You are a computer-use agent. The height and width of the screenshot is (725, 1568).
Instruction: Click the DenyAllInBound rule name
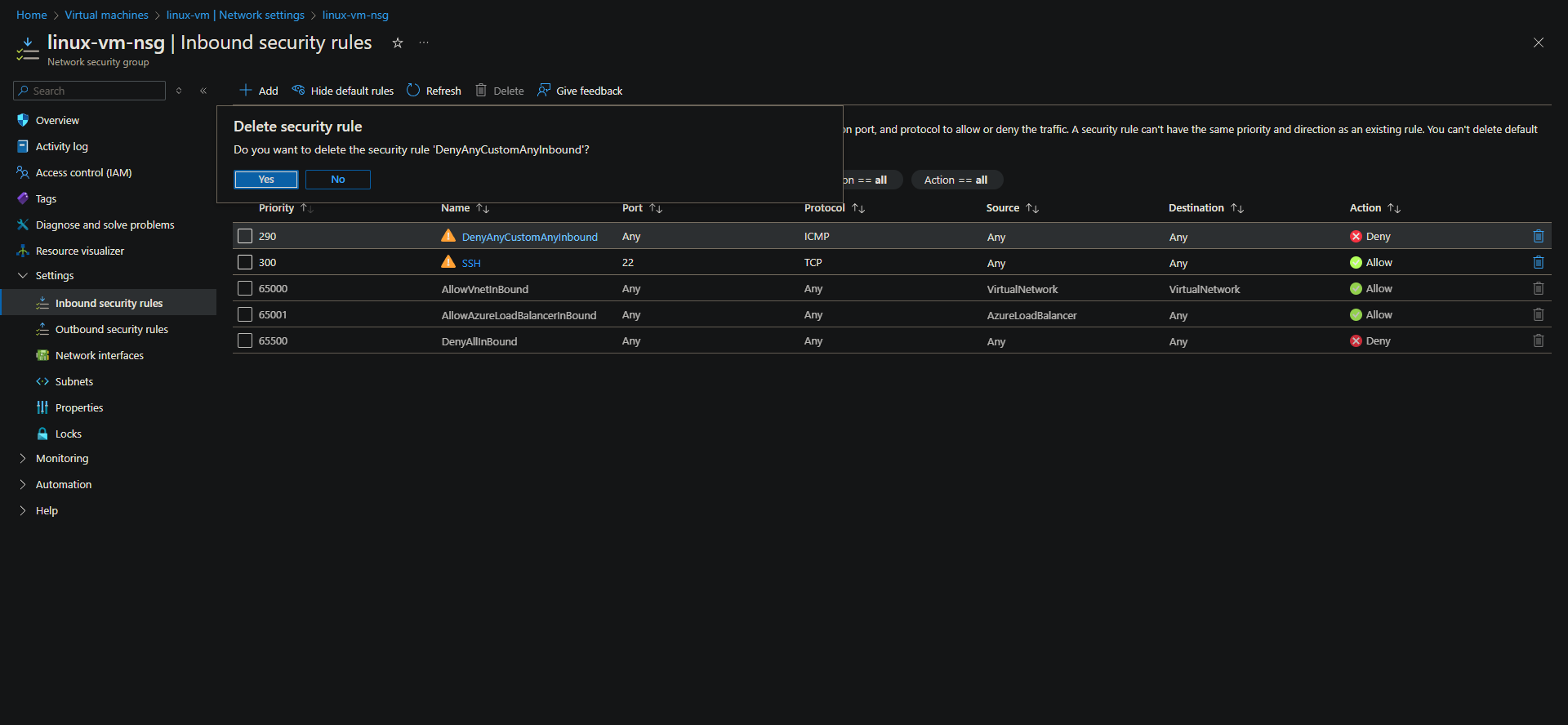(x=479, y=342)
